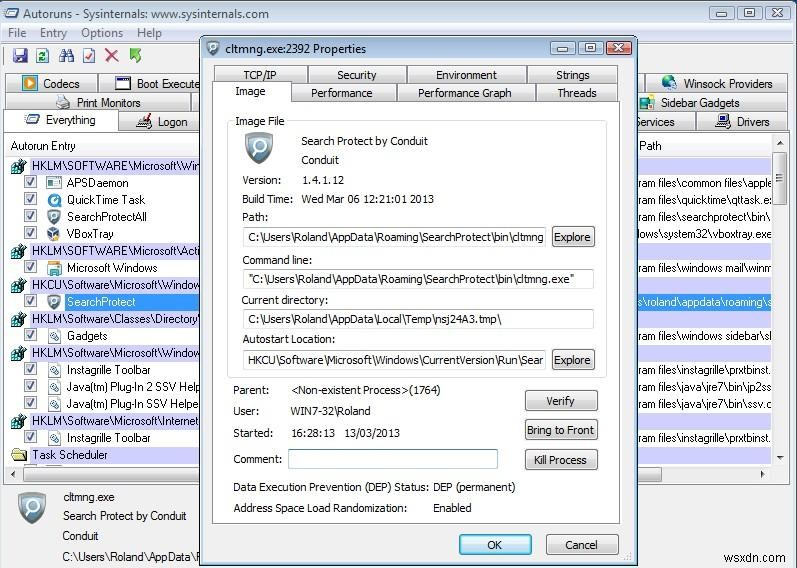Uncheck the last Instagrille Toolbar checkbox

(30, 436)
